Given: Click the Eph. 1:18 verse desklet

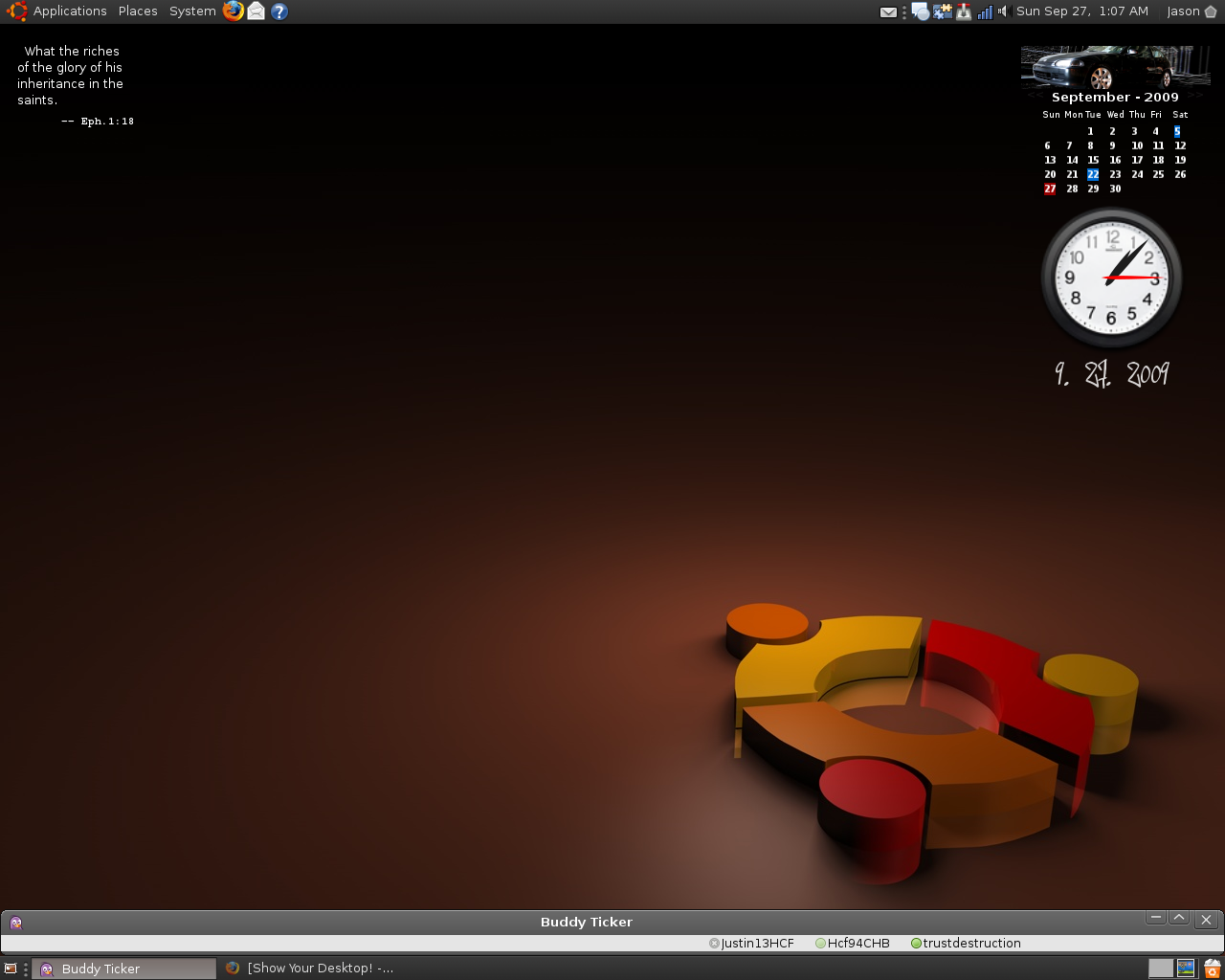Looking at the screenshot, I should (x=75, y=86).
